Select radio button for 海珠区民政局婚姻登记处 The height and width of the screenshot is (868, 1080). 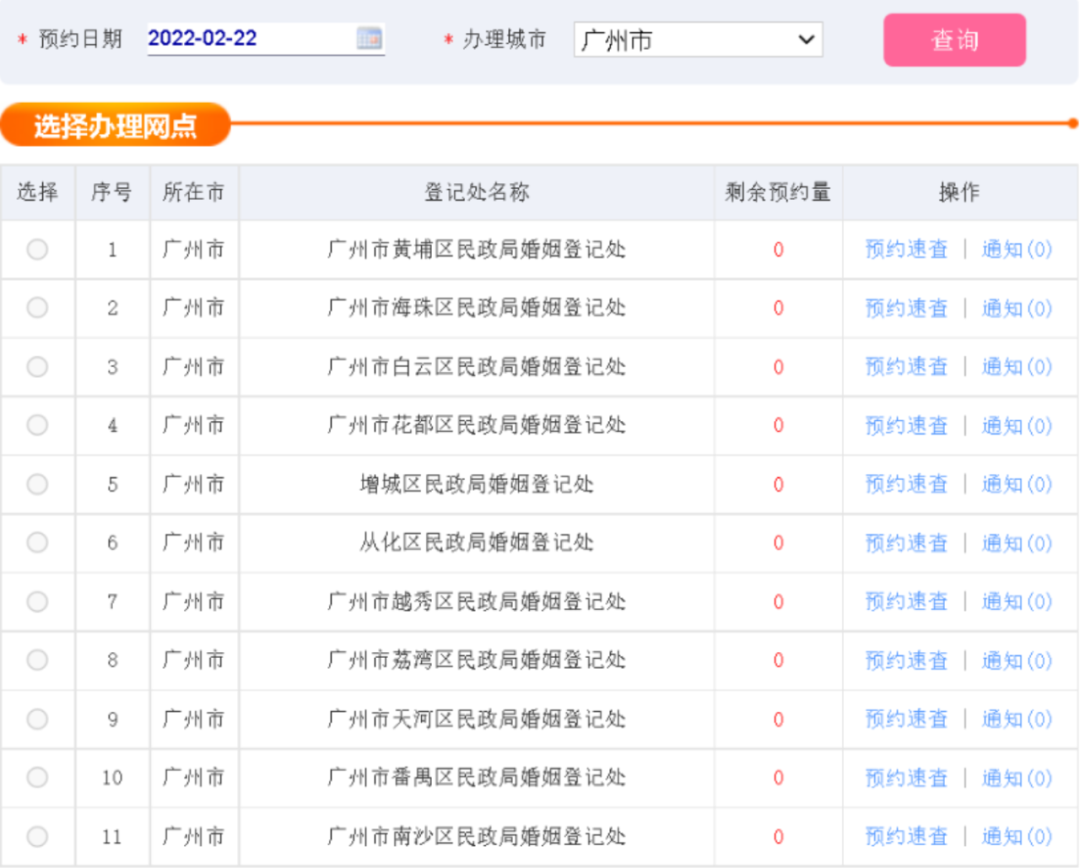click(37, 308)
